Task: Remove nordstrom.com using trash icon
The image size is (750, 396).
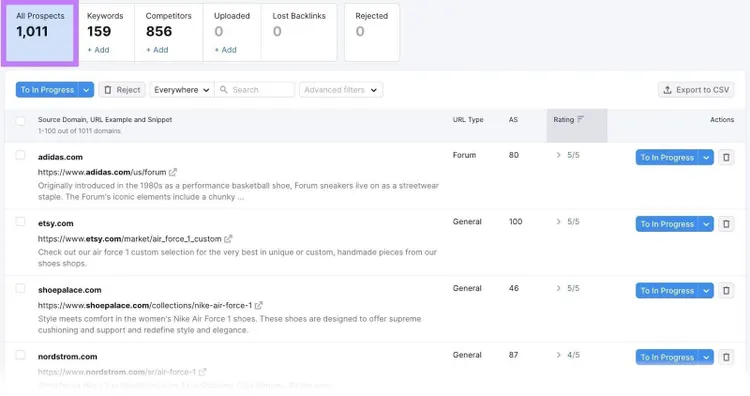Action: (x=726, y=357)
